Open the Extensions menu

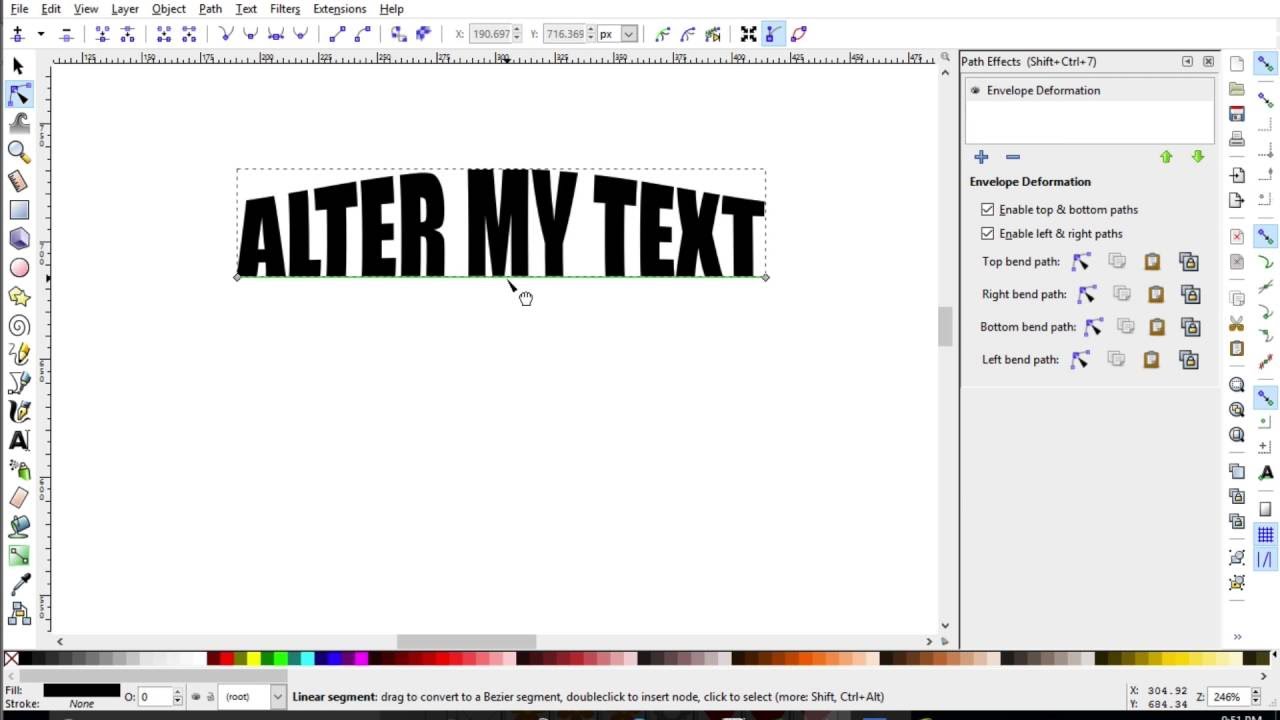340,9
